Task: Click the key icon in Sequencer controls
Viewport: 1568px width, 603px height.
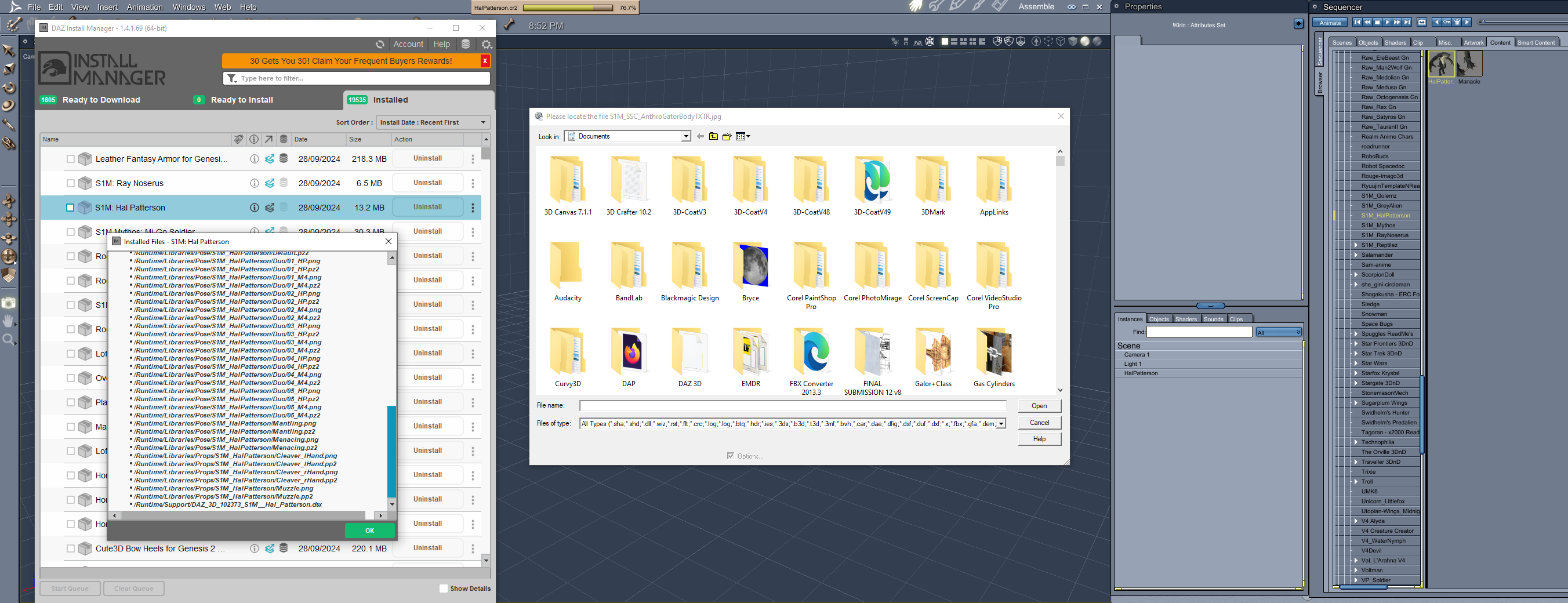Action: [1447, 23]
